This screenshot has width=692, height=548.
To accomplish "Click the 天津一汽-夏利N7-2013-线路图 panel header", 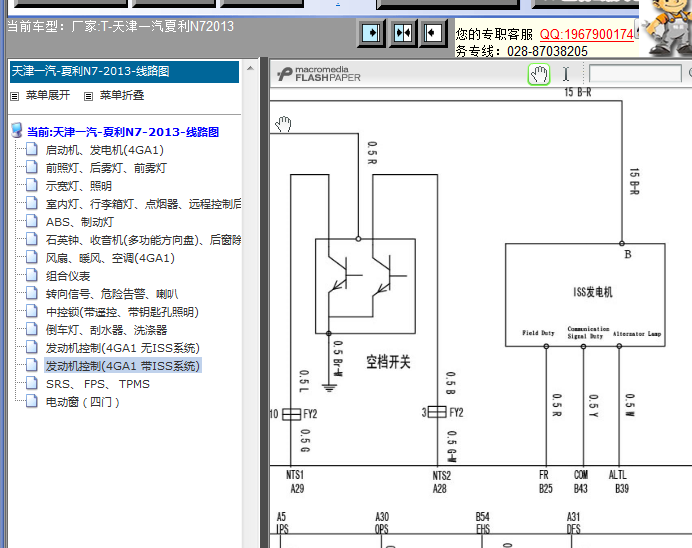I will [124, 71].
